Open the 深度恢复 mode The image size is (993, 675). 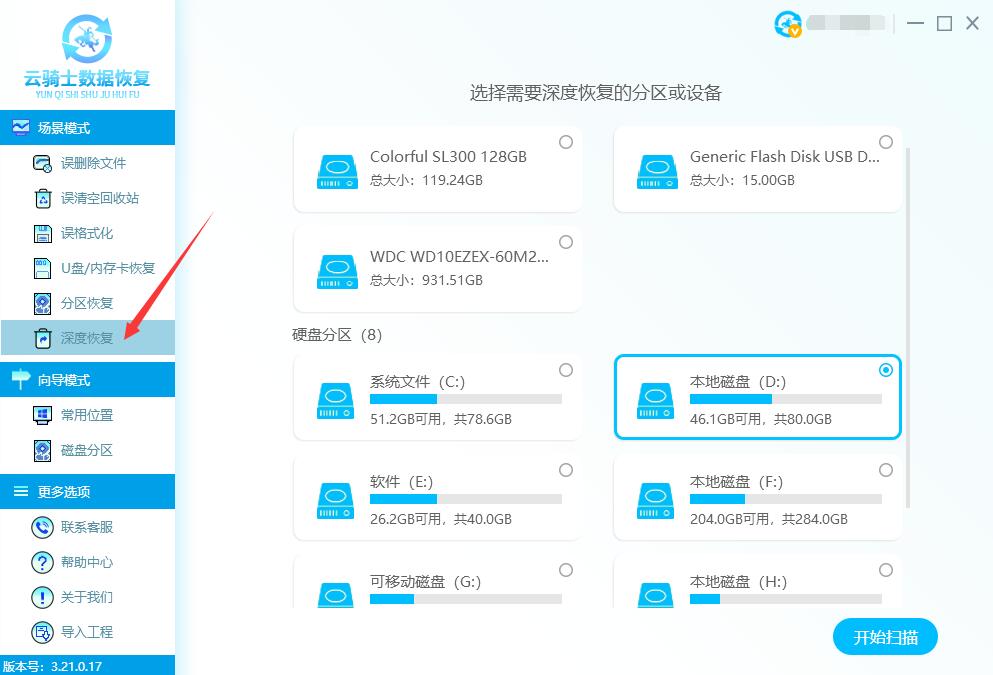tap(87, 338)
